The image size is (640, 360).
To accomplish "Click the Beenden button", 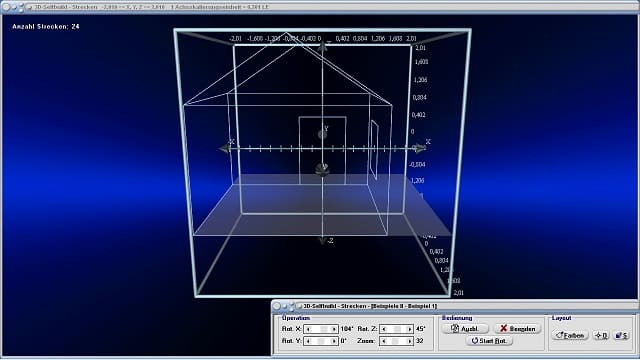I will click(x=517, y=329).
